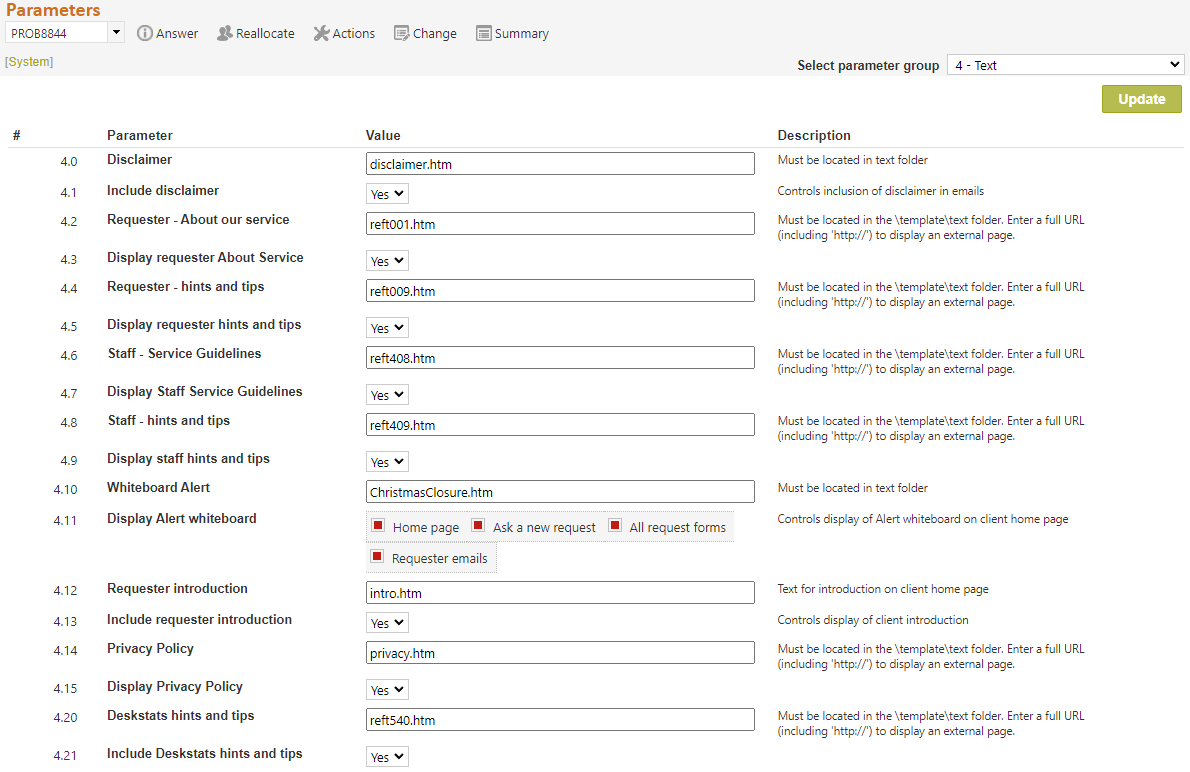Click the [System] link
Image resolution: width=1190 pixels, height=772 pixels.
click(29, 61)
